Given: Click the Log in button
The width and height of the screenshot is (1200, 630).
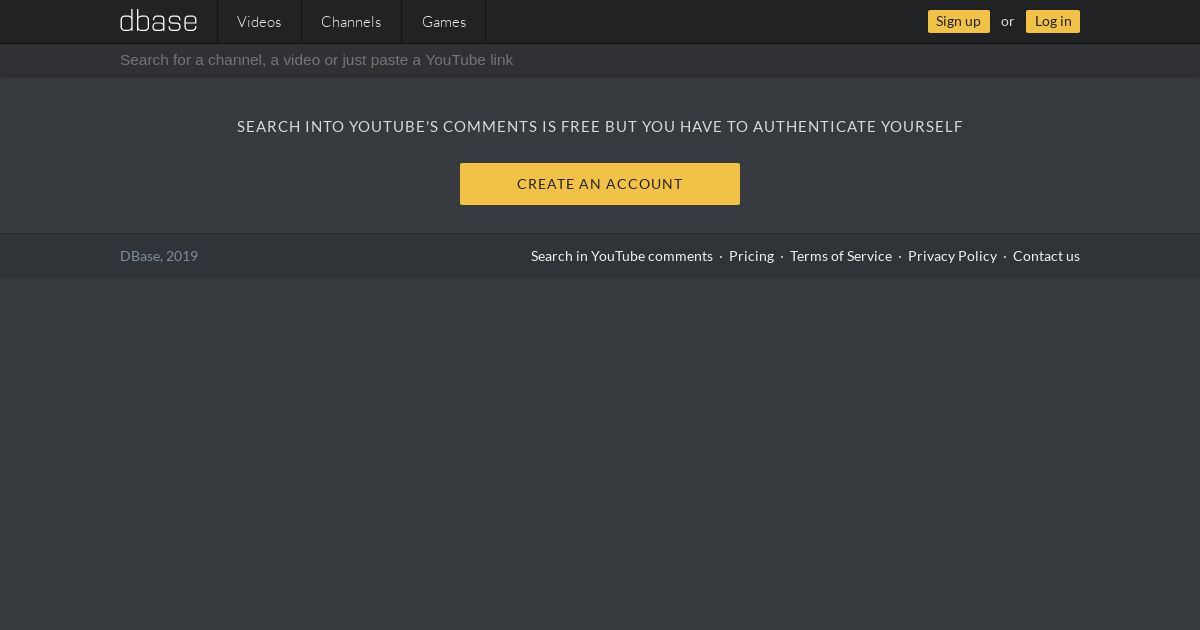Looking at the screenshot, I should 1053,21.
